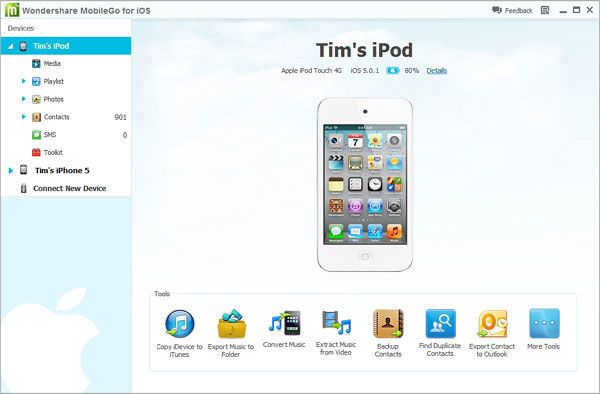The height and width of the screenshot is (394, 600).
Task: Maximize the MobileGo window
Action: click(576, 10)
